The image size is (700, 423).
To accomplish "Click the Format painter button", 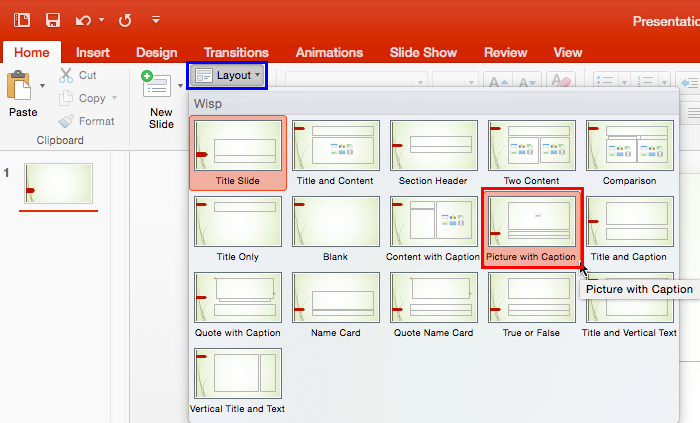I will [x=87, y=121].
